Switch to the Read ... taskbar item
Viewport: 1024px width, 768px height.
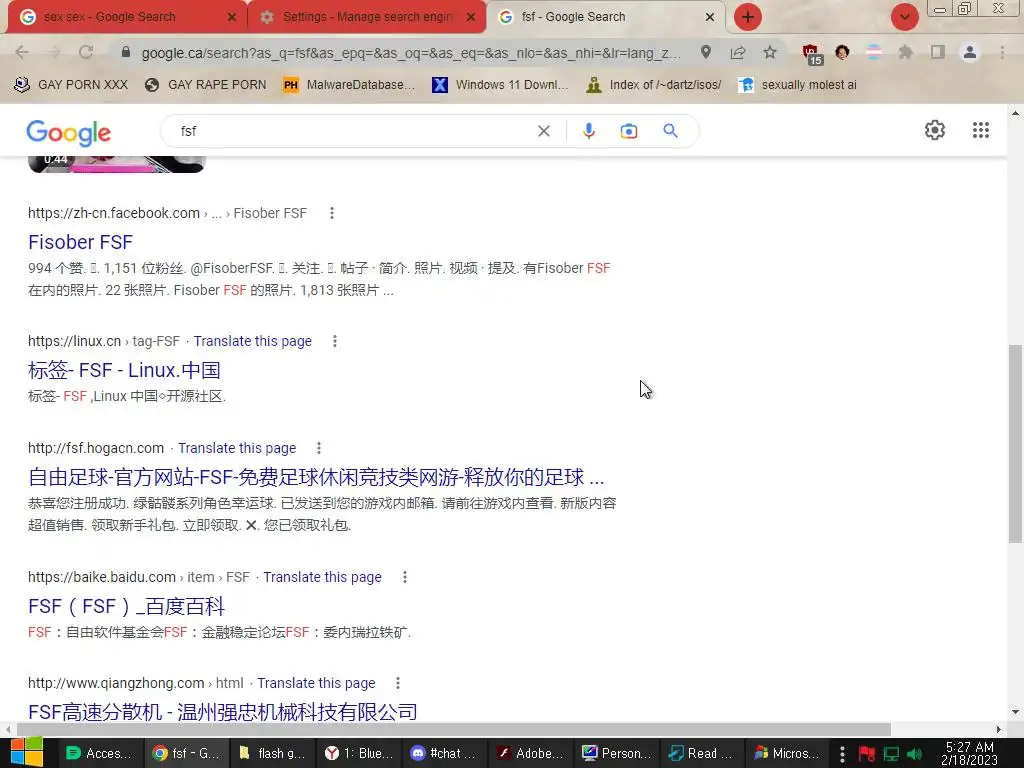(701, 753)
